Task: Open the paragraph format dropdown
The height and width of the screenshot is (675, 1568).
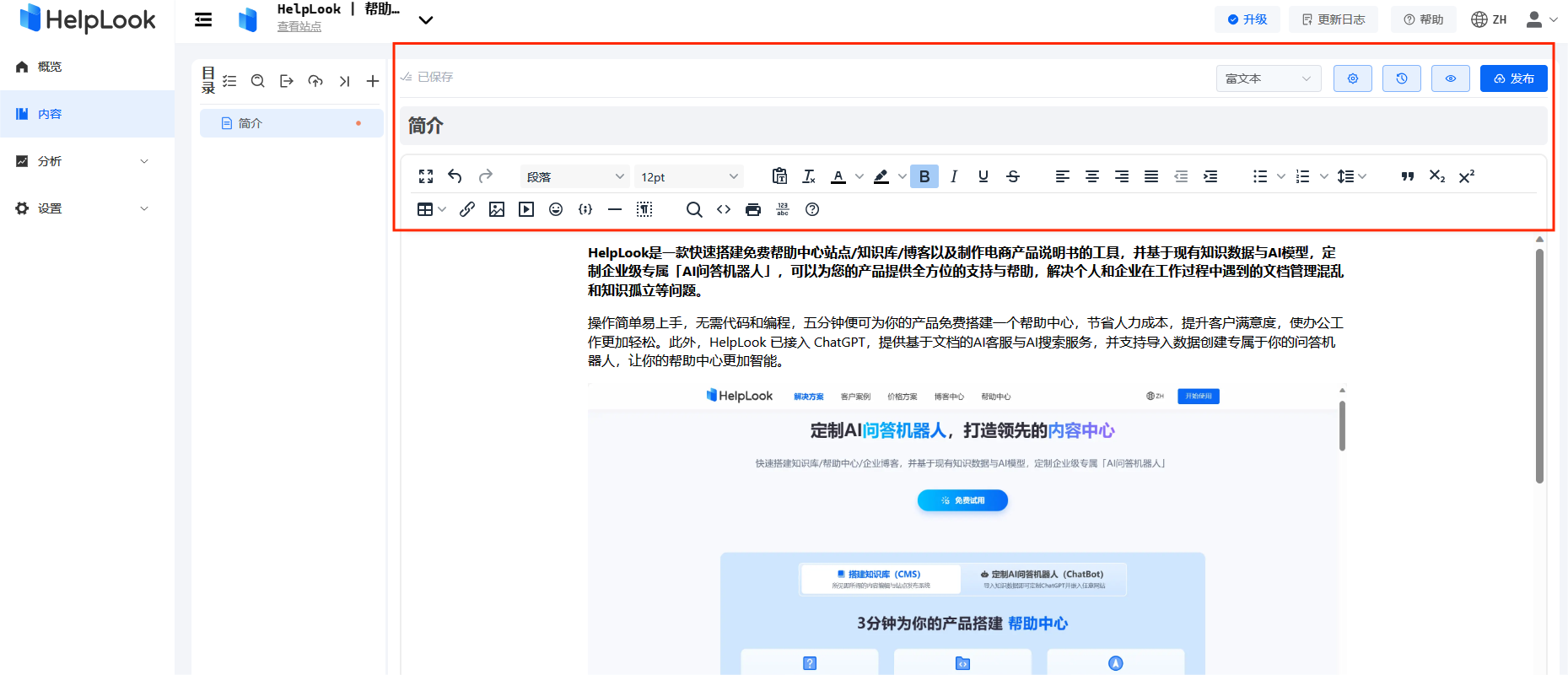Action: pyautogui.click(x=575, y=176)
